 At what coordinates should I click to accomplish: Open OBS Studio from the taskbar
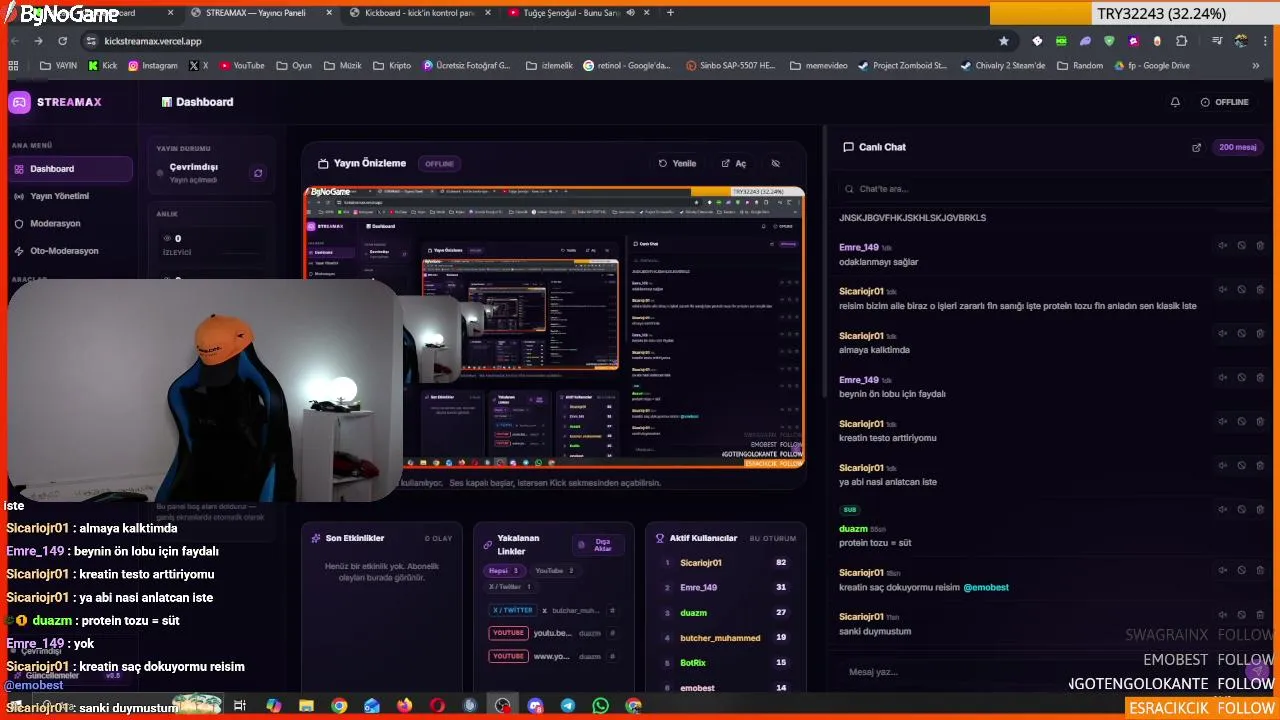click(502, 705)
